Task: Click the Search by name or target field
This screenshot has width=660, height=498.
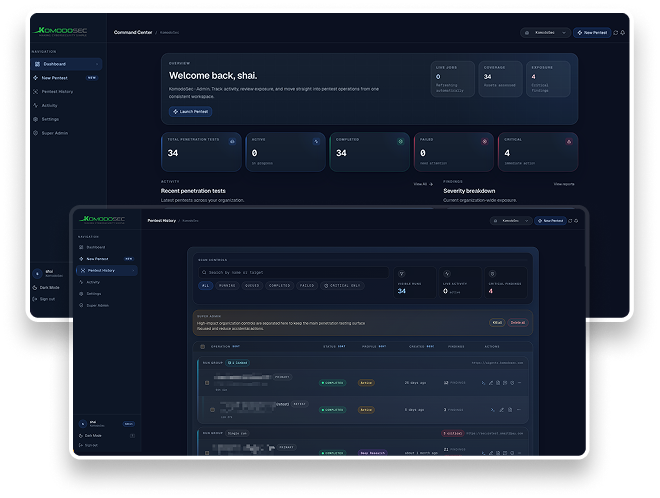Action: point(293,272)
